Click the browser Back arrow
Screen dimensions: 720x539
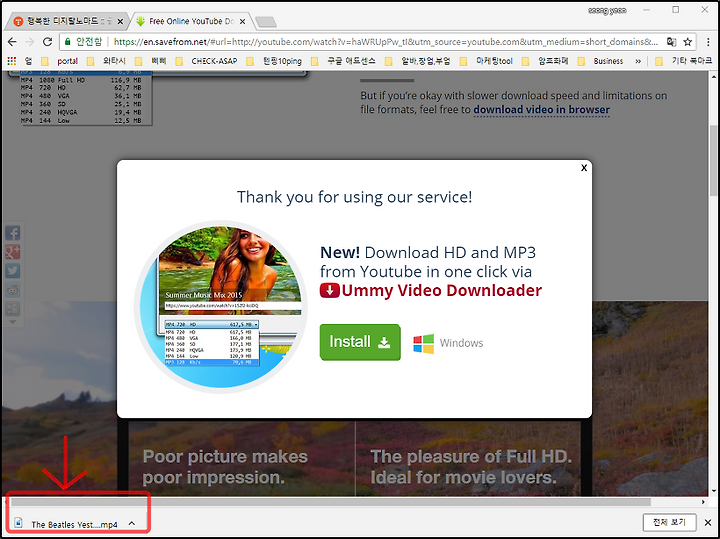12,42
